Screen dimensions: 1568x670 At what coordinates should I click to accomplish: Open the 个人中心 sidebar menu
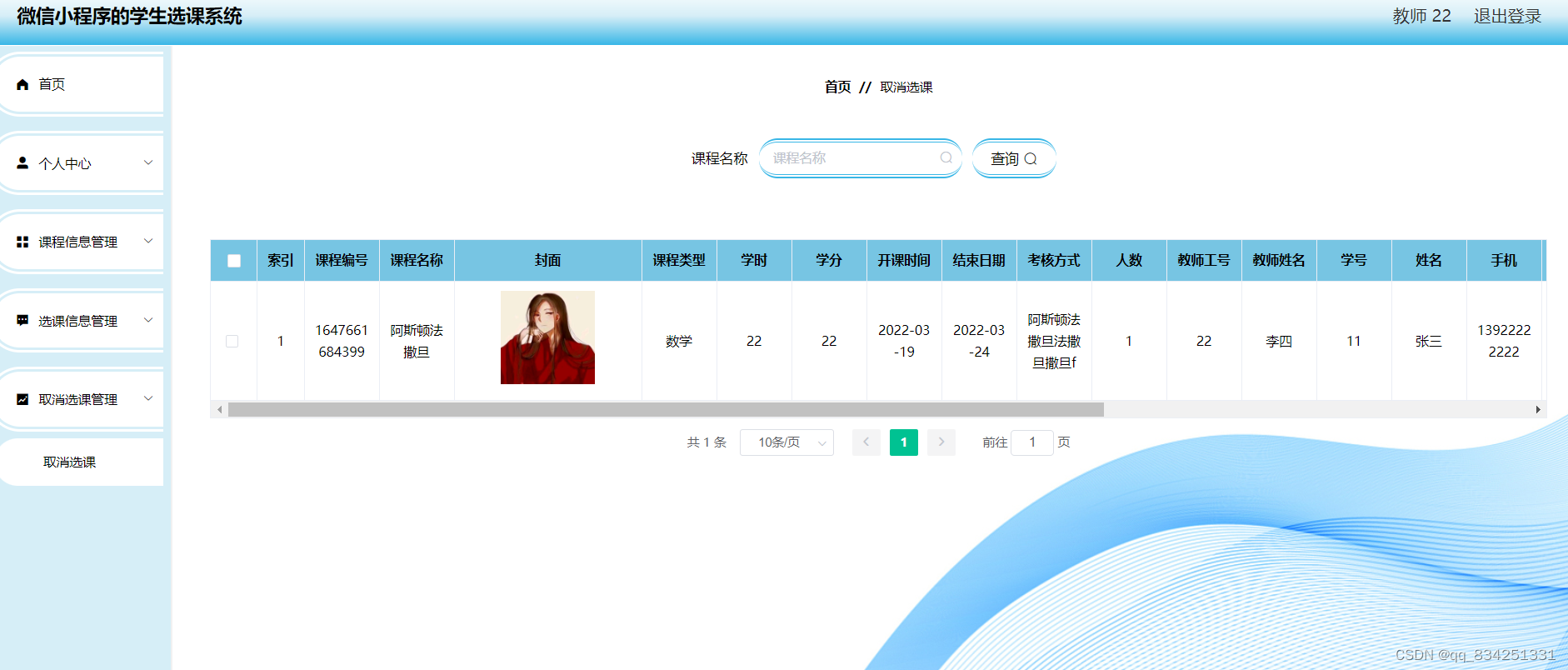(x=82, y=162)
